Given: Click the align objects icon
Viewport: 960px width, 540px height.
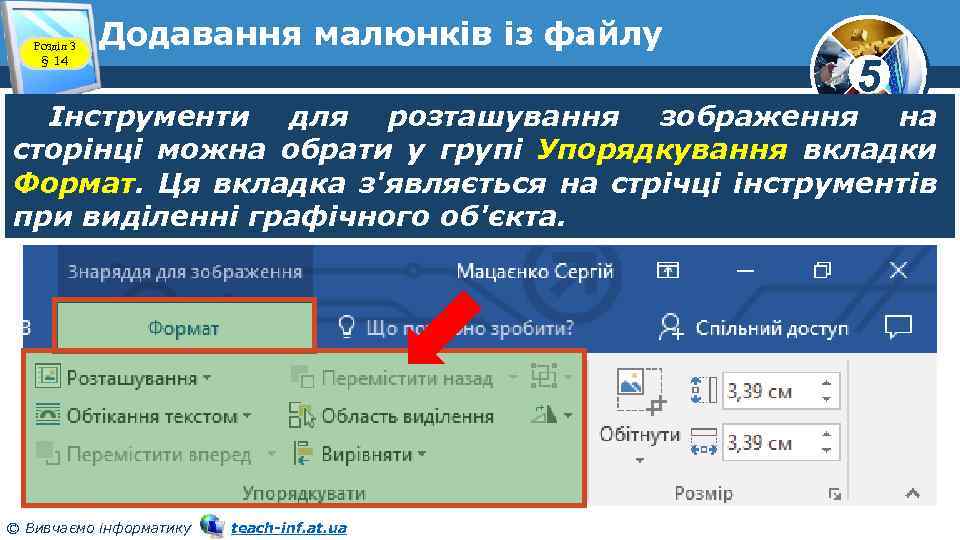Looking at the screenshot, I should [x=302, y=454].
